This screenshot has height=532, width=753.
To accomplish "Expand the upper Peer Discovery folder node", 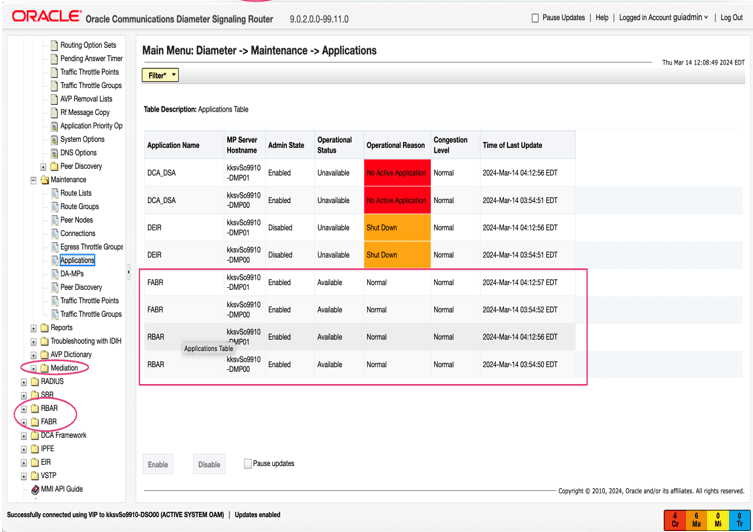I will pos(43,167).
